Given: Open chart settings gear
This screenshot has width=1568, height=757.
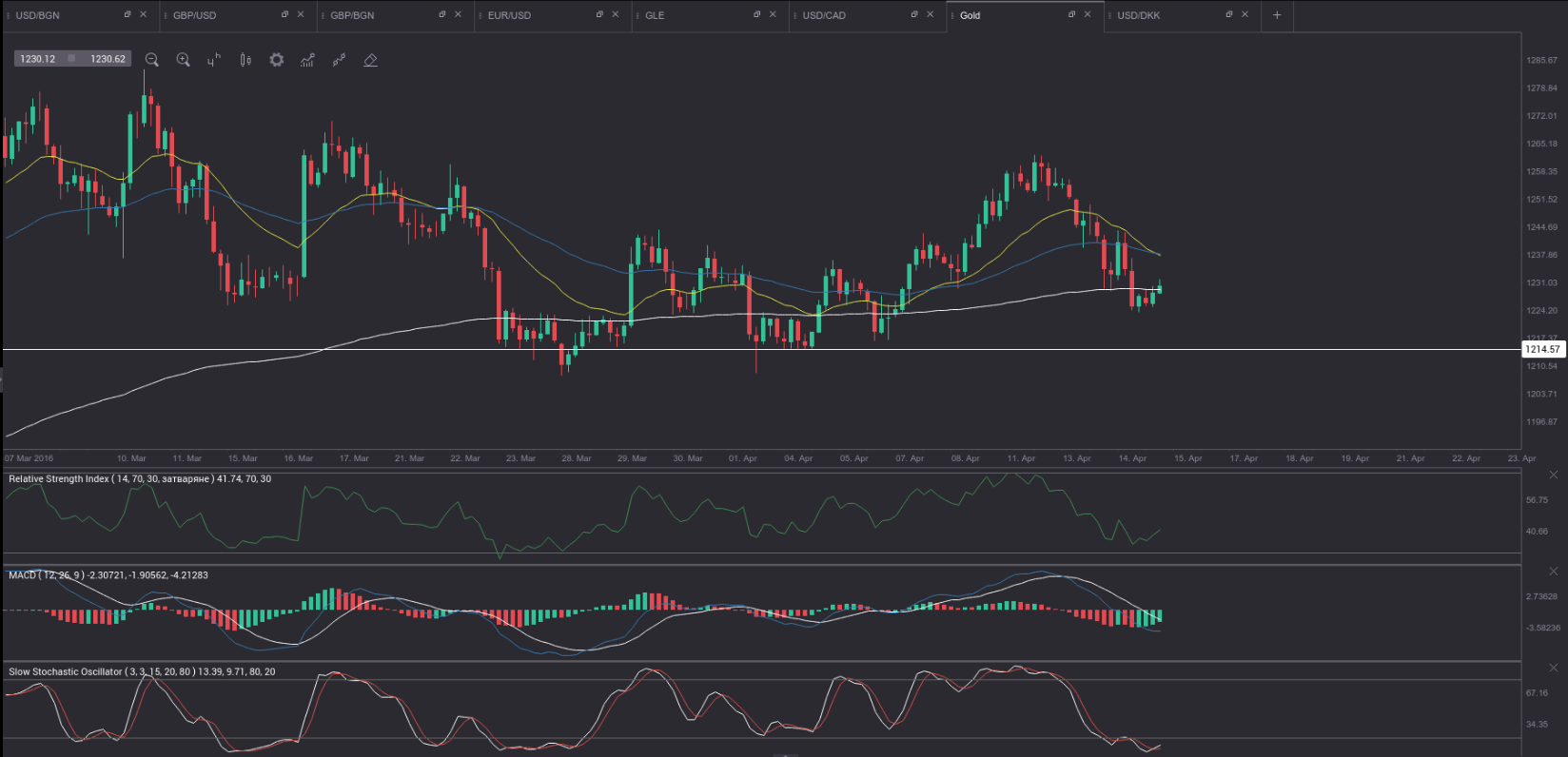Looking at the screenshot, I should click(x=277, y=60).
